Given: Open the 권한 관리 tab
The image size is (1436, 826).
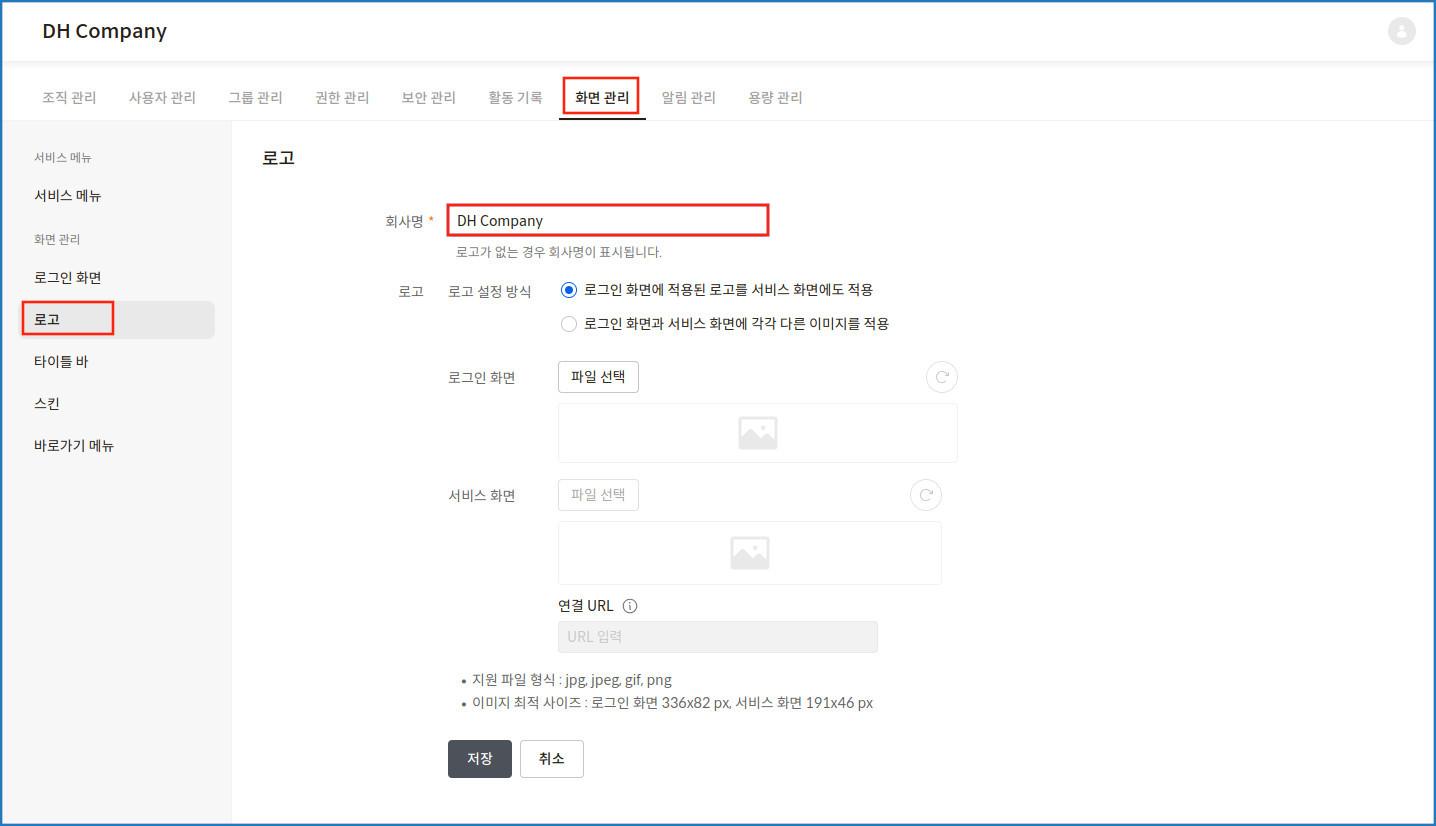Looking at the screenshot, I should tap(342, 98).
